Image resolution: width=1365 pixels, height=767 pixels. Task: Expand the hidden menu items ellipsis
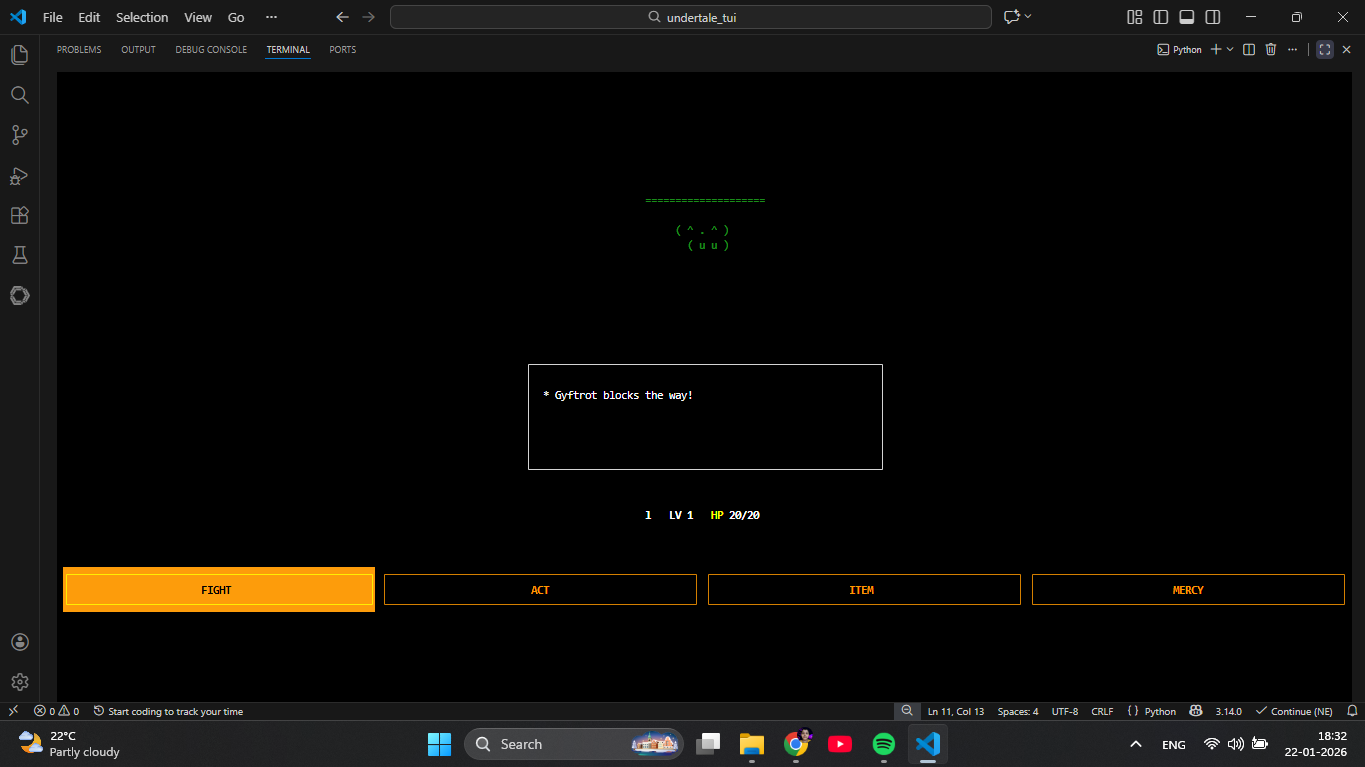click(271, 17)
